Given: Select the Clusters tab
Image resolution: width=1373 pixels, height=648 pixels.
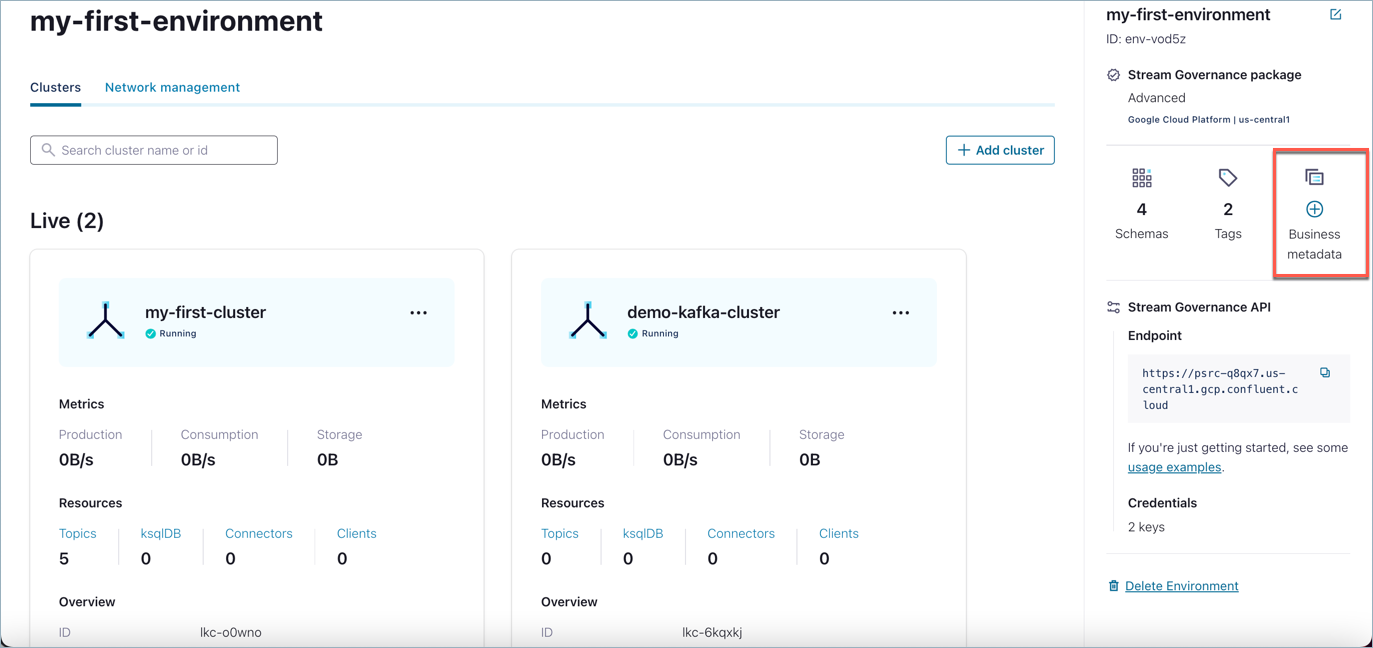Looking at the screenshot, I should coord(55,88).
